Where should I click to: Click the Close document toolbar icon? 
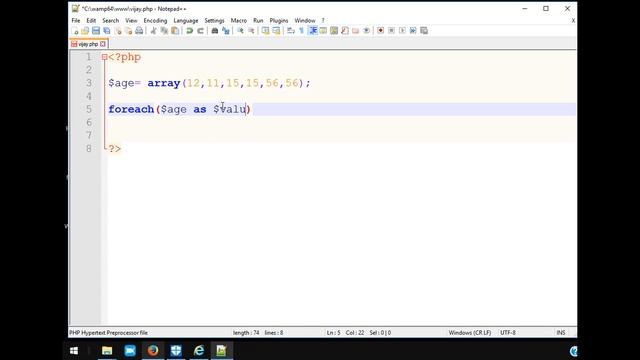pos(118,31)
